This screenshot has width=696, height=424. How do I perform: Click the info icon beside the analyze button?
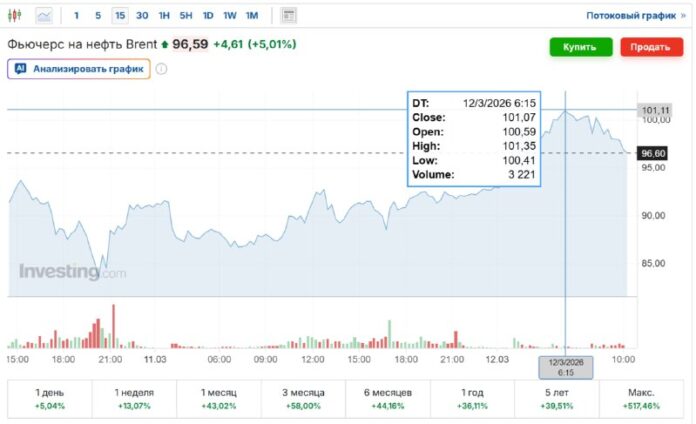(161, 69)
